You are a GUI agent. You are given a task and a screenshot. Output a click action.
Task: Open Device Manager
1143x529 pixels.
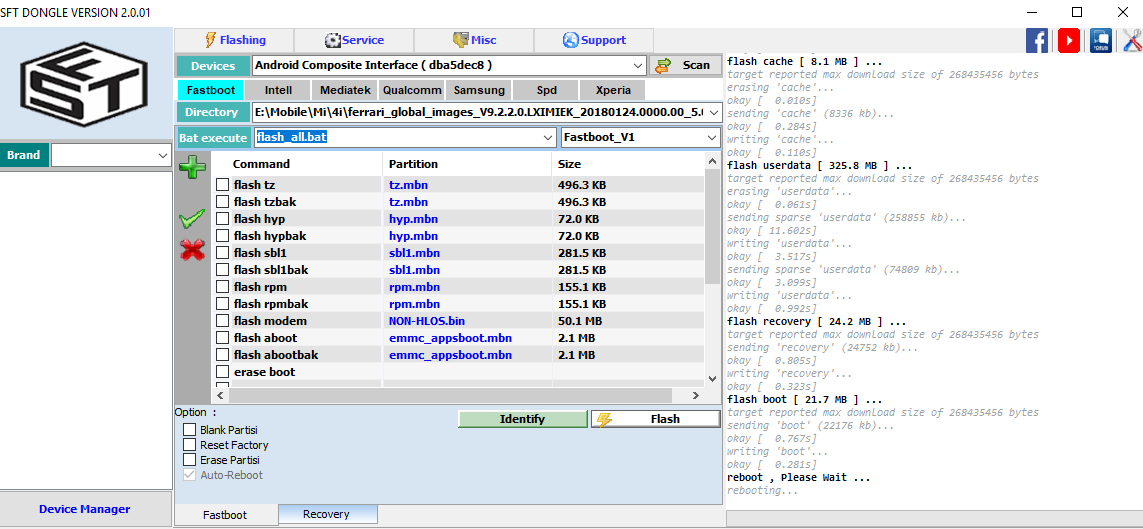click(85, 509)
